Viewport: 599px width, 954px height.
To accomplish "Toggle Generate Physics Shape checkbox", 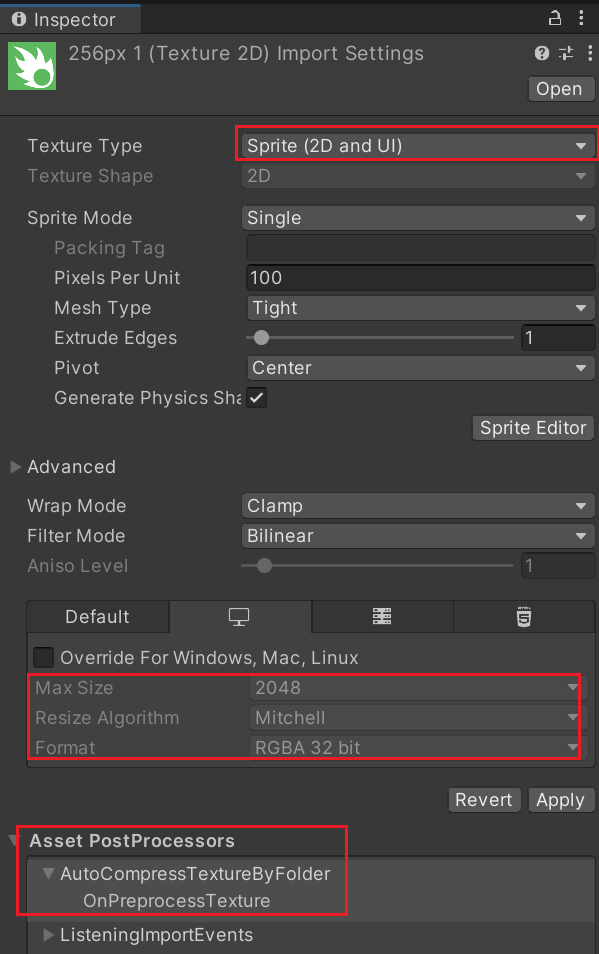I will pos(257,398).
